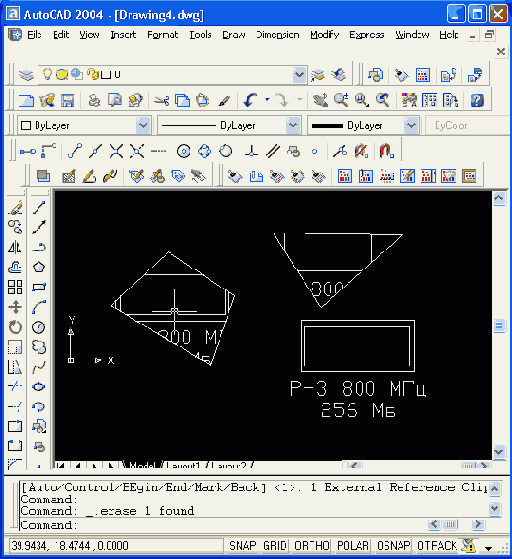This screenshot has height=559, width=512.
Task: Select the Move modify tool
Action: tap(15, 307)
